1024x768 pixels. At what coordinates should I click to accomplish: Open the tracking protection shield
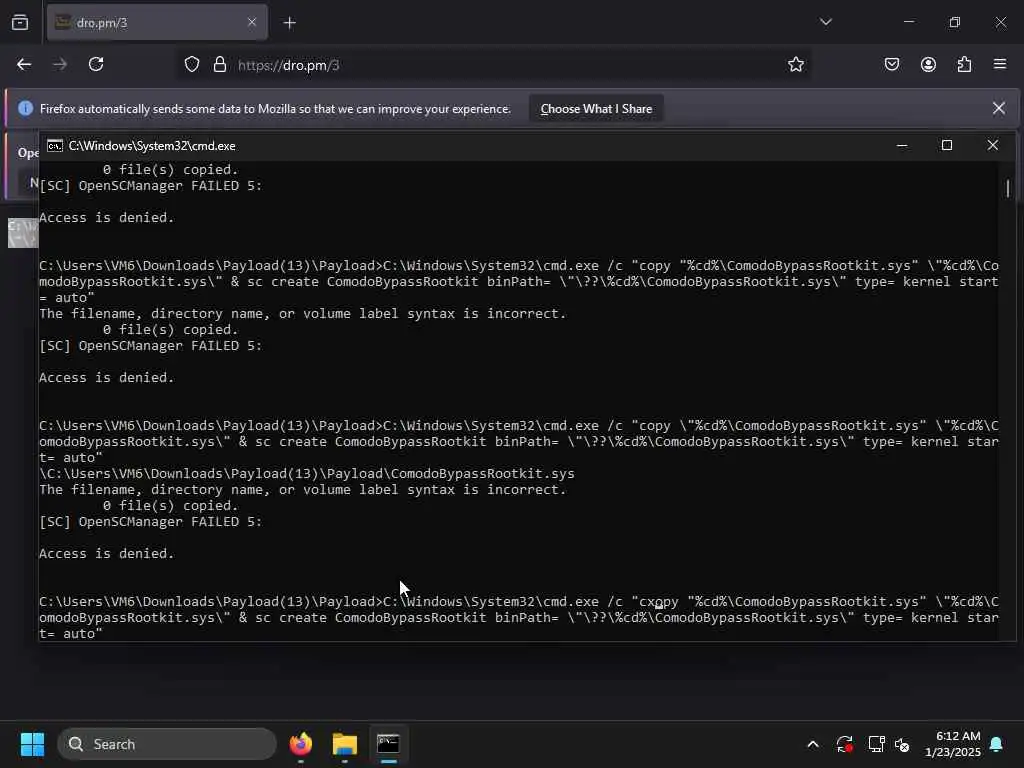pyautogui.click(x=191, y=65)
